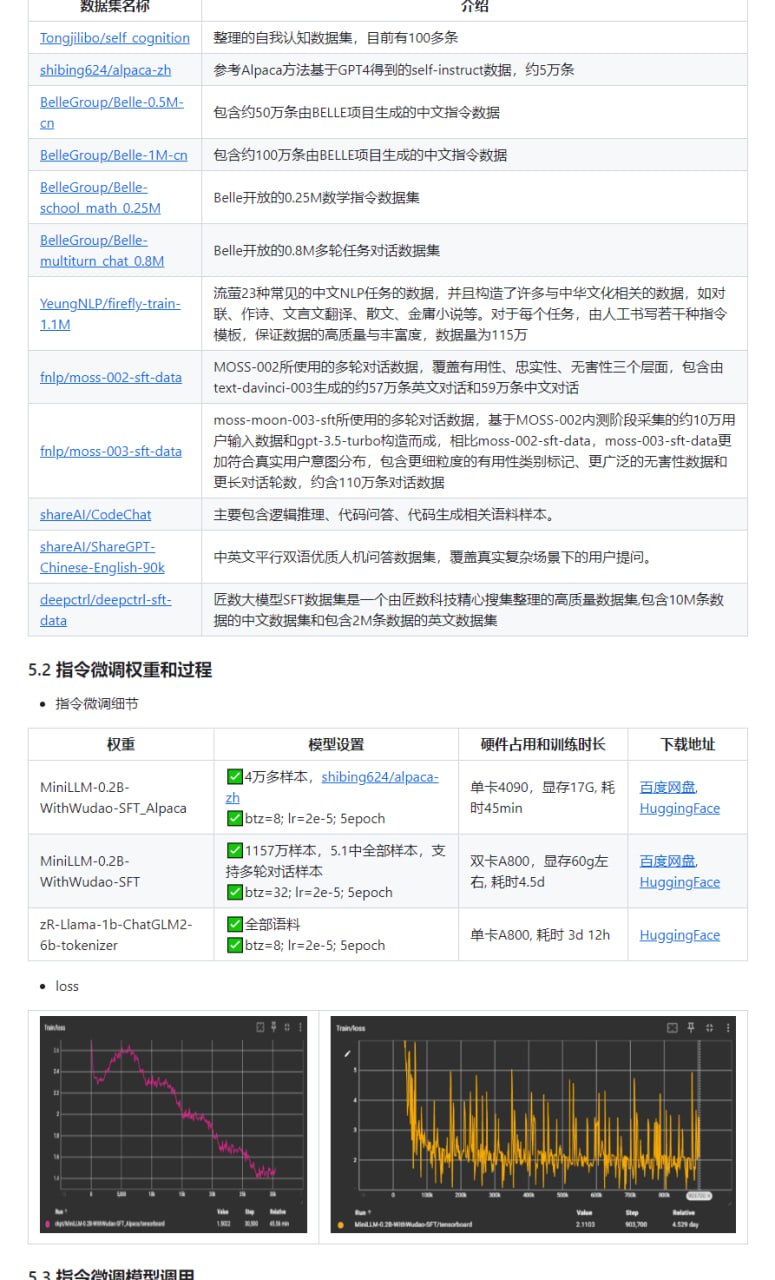
Task: Click table header 硬件占用和训练时长
Action: [543, 744]
